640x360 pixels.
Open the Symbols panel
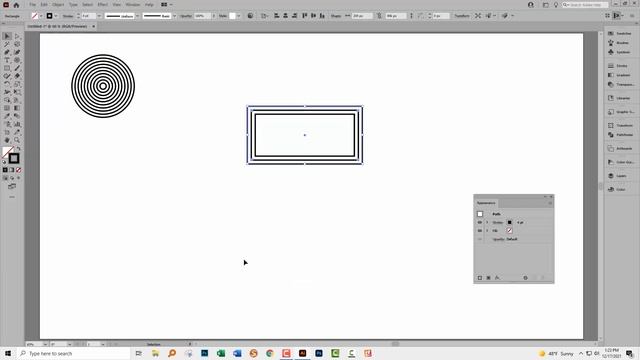[x=620, y=52]
